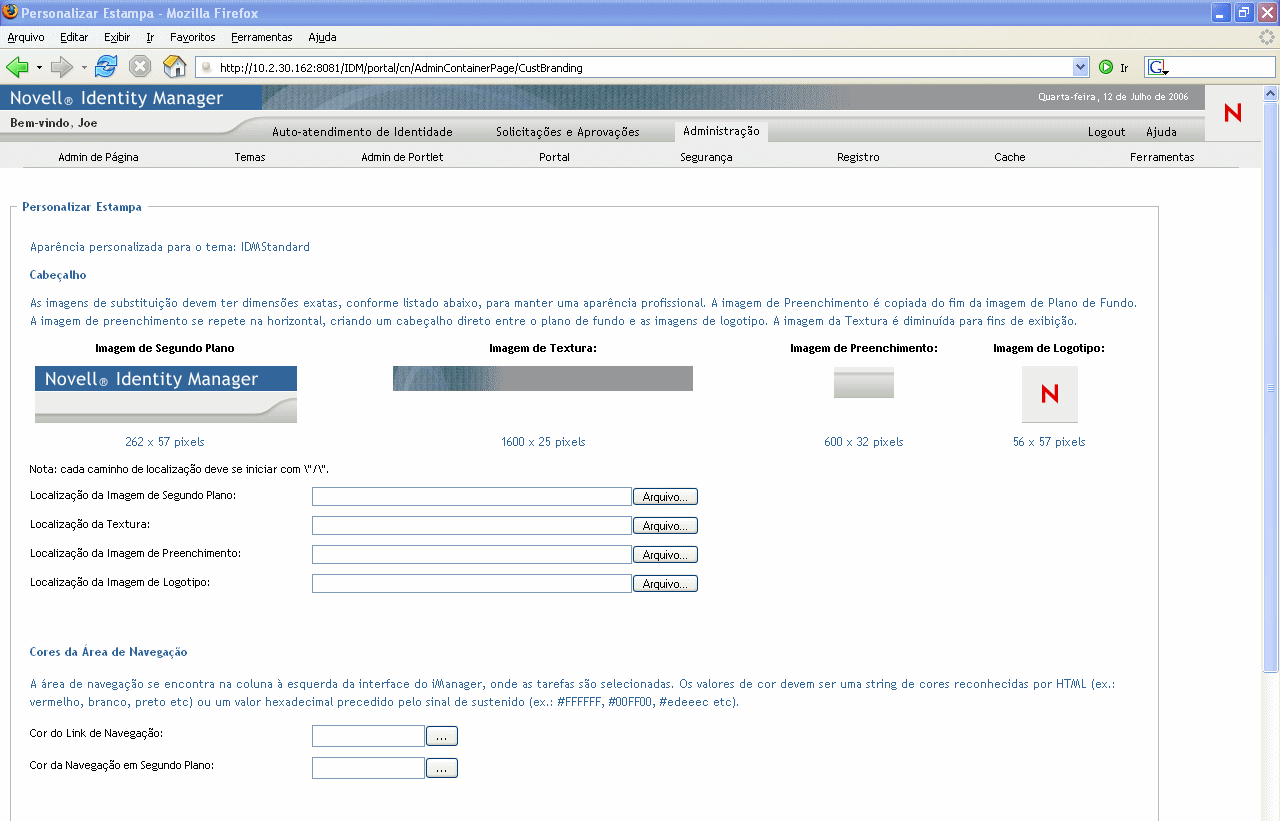This screenshot has height=821, width=1280.
Task: Click the "Cores da Área de Navegação" heading
Action: [109, 652]
